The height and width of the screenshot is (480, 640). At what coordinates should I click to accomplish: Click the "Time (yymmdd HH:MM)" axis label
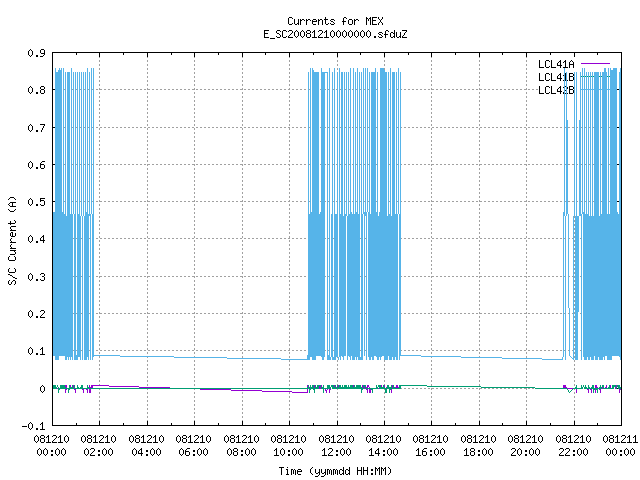pyautogui.click(x=335, y=471)
